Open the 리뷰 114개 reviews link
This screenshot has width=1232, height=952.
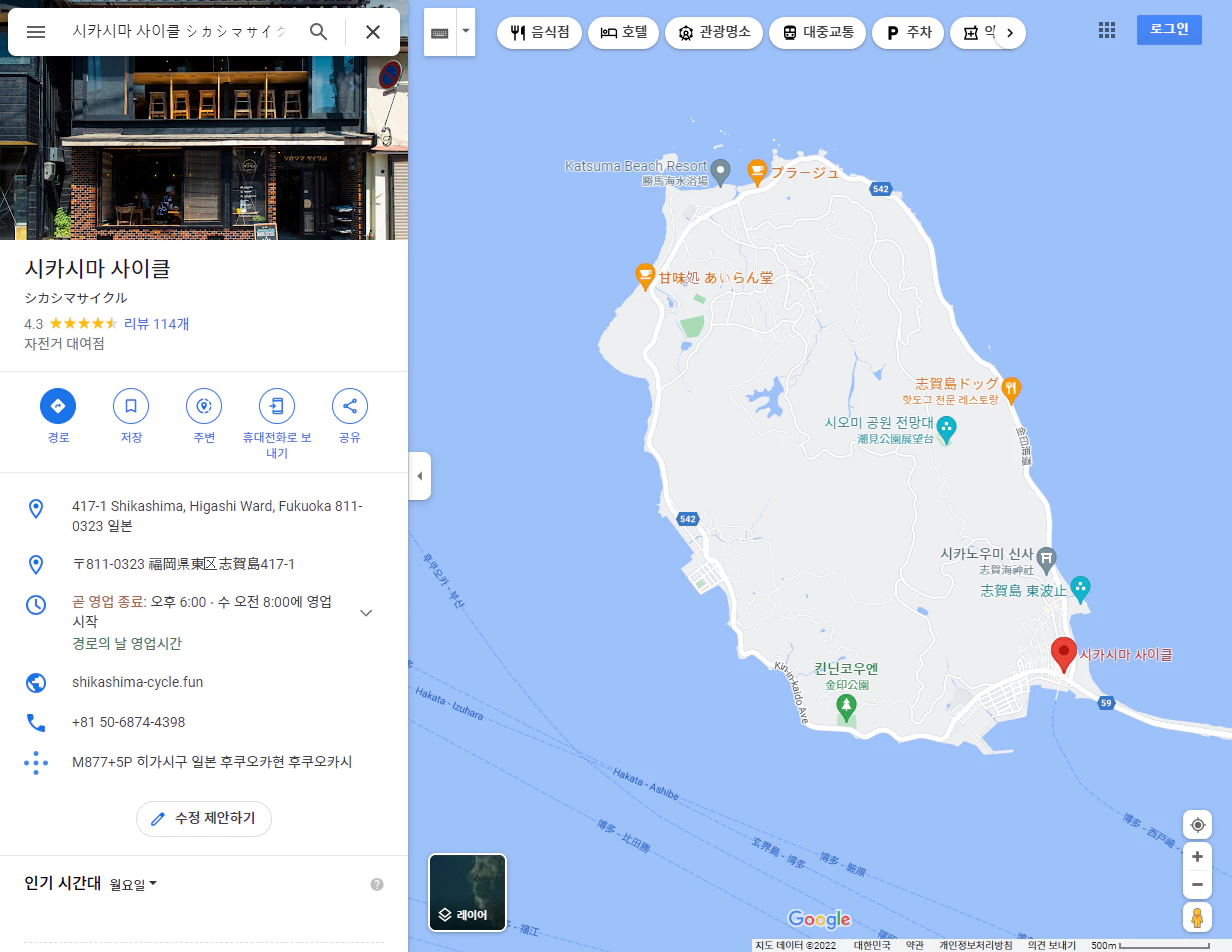pos(157,324)
